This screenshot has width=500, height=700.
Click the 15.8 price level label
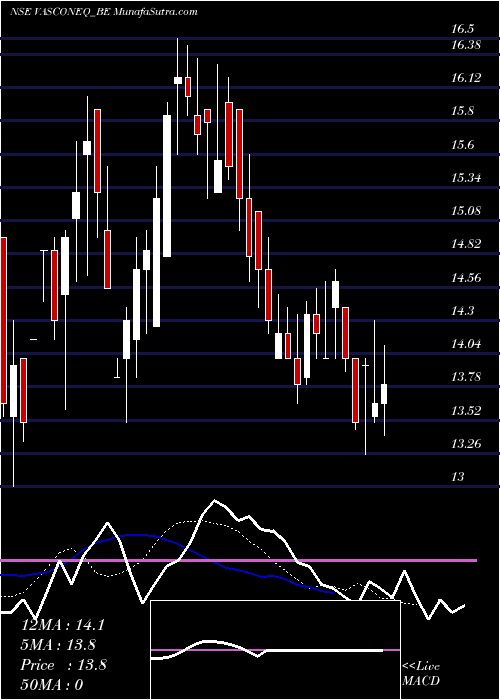[x=462, y=112]
